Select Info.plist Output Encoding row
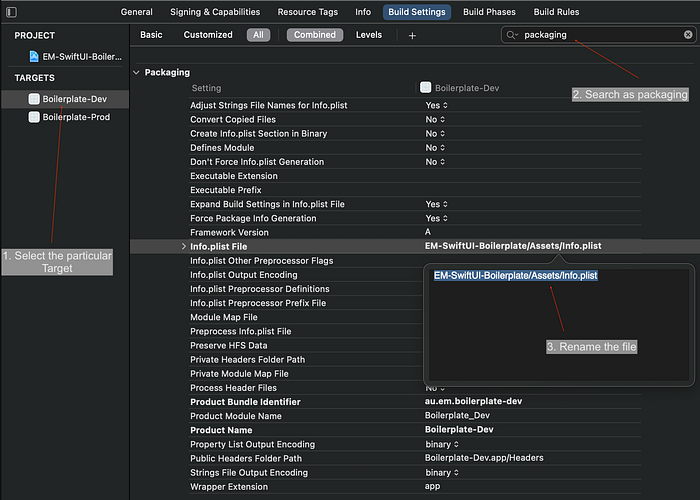 click(x=306, y=275)
